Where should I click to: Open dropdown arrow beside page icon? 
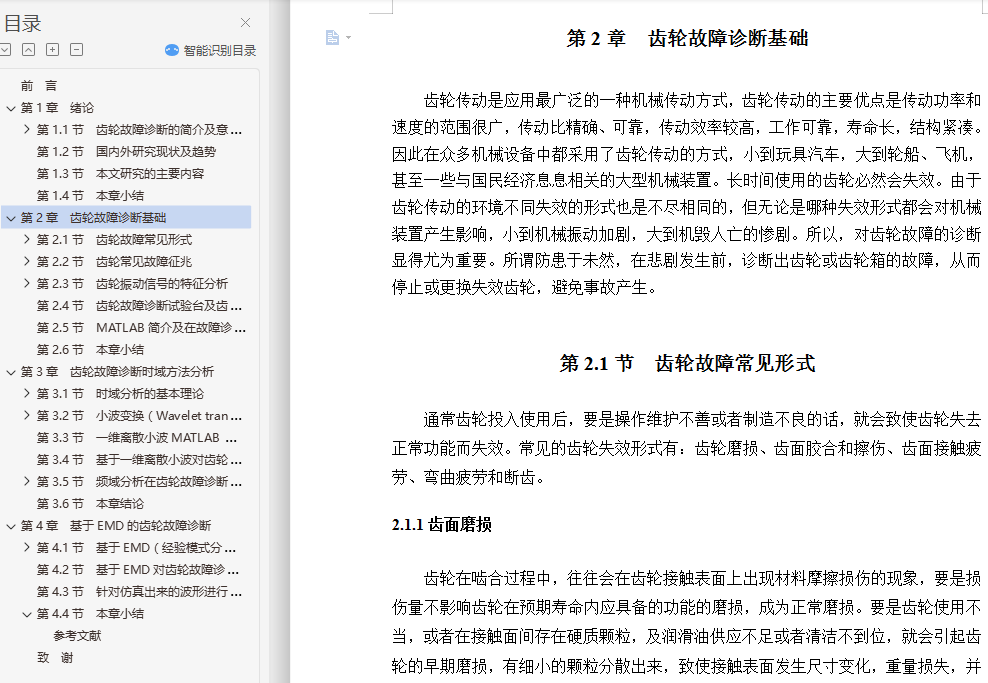[x=348, y=38]
